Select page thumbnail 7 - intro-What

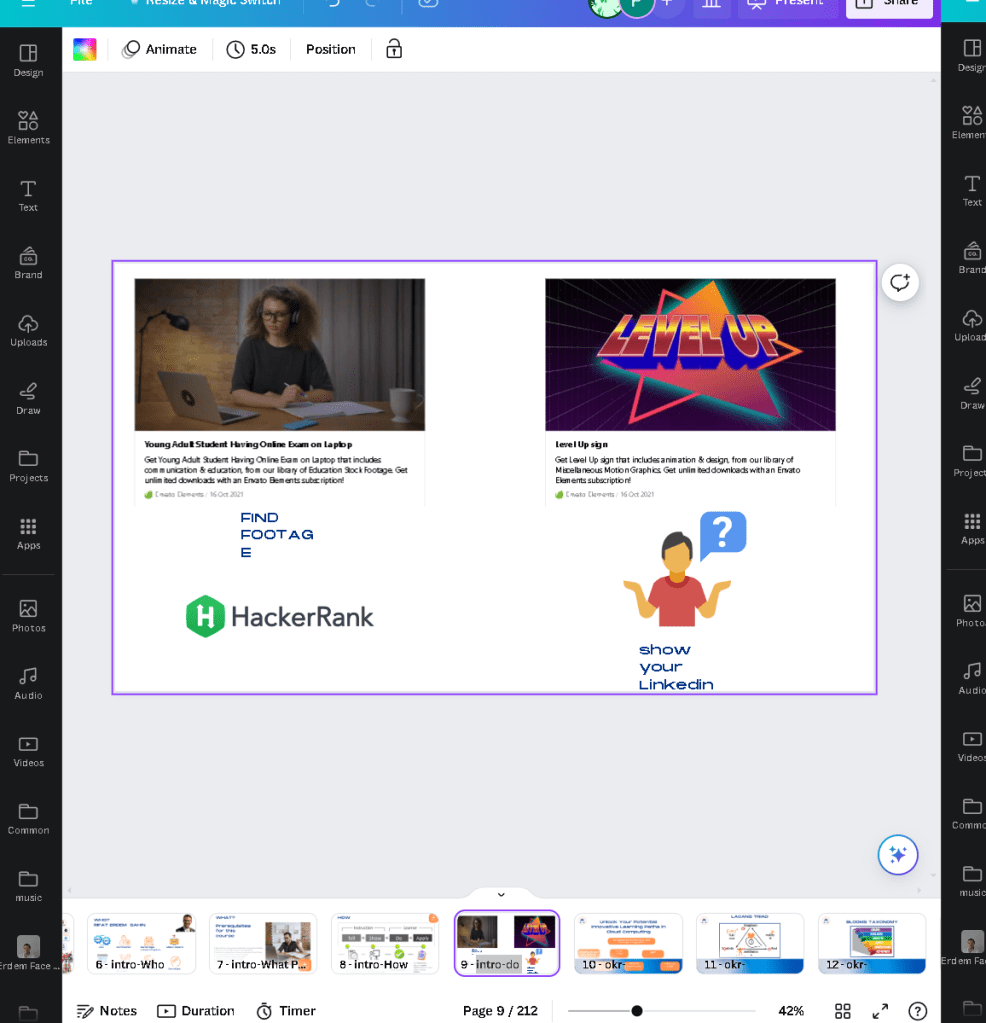click(263, 943)
